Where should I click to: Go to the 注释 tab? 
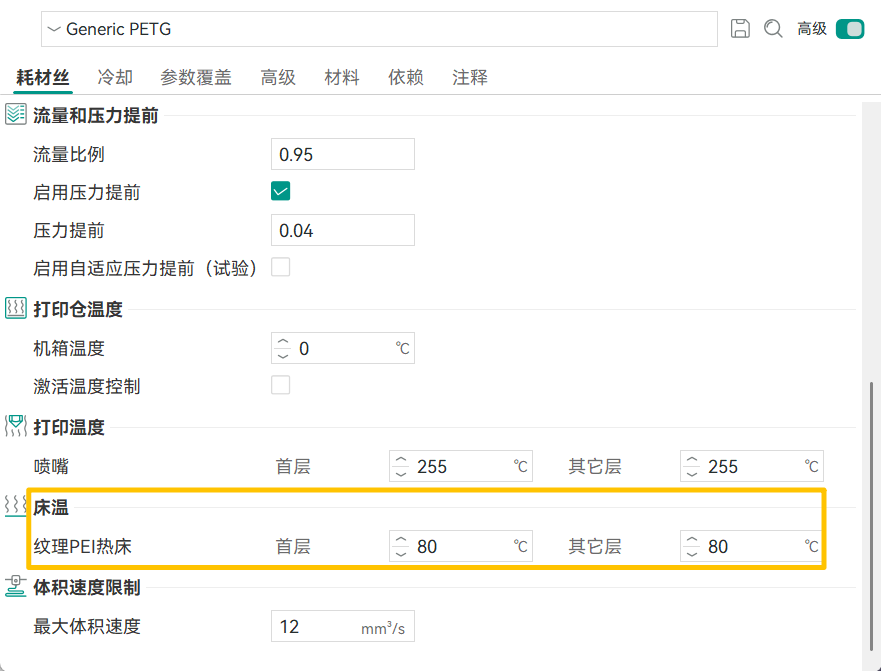pyautogui.click(x=470, y=77)
